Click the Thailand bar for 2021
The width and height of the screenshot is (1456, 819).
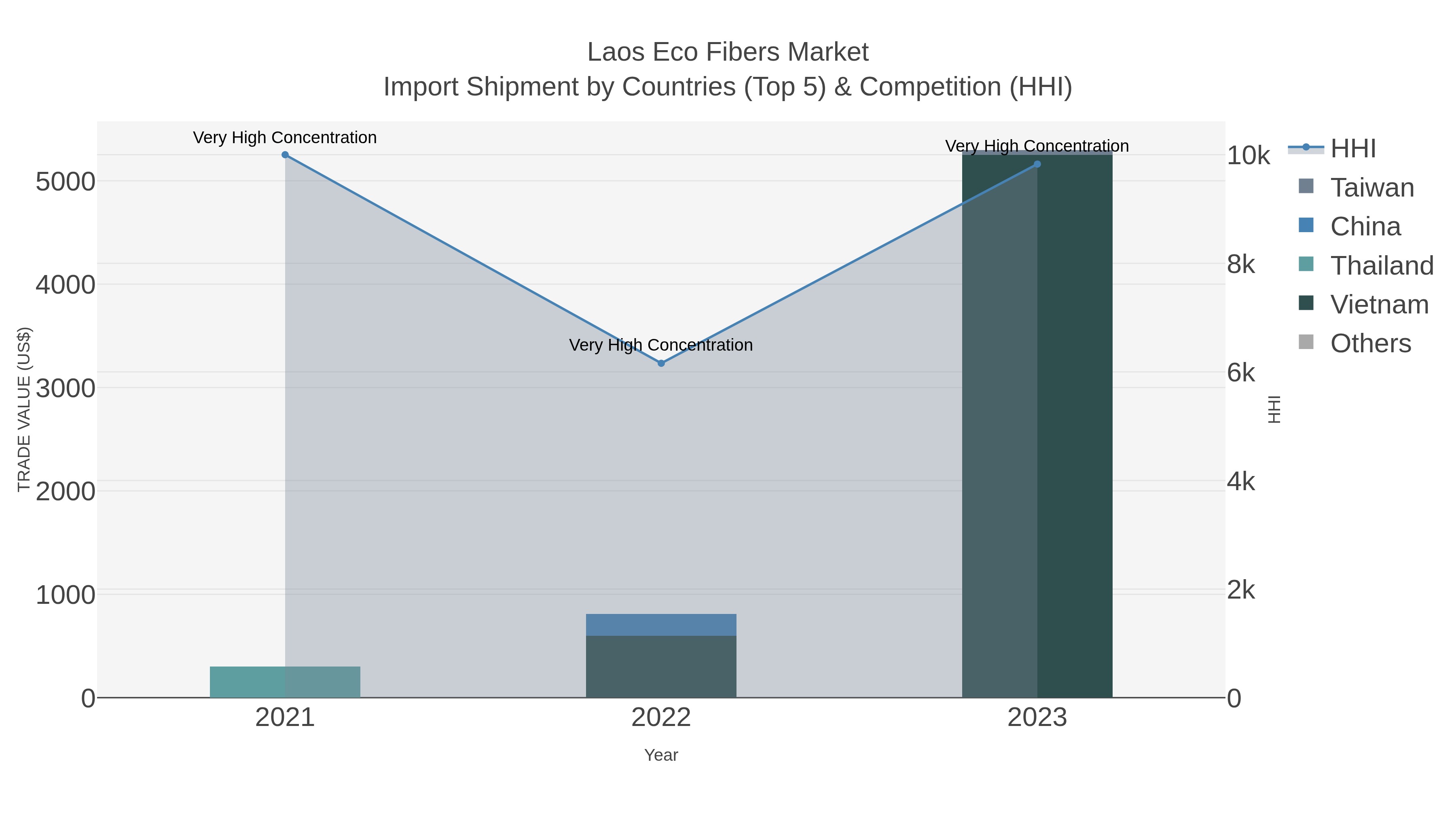click(x=285, y=682)
